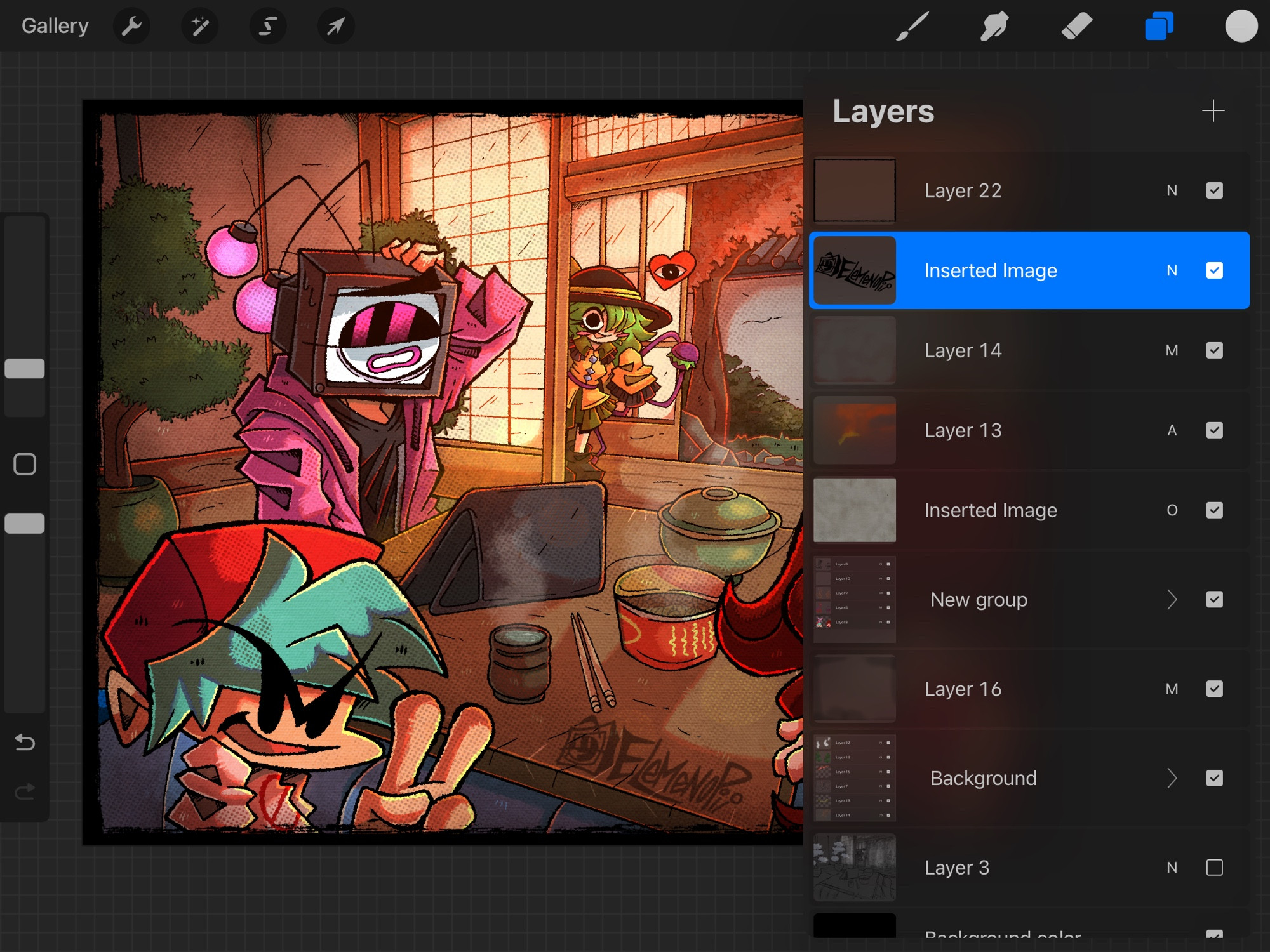Select the Layer 16 row name
The image size is (1270, 952).
click(x=963, y=689)
